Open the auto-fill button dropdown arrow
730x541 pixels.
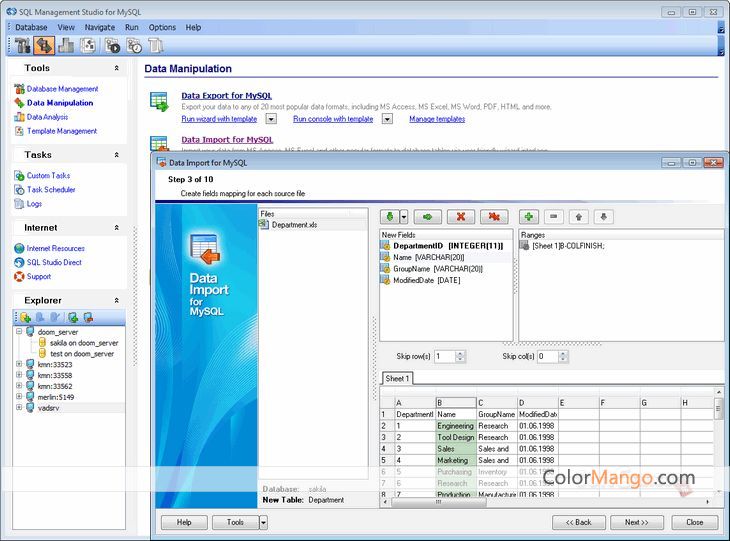404,217
